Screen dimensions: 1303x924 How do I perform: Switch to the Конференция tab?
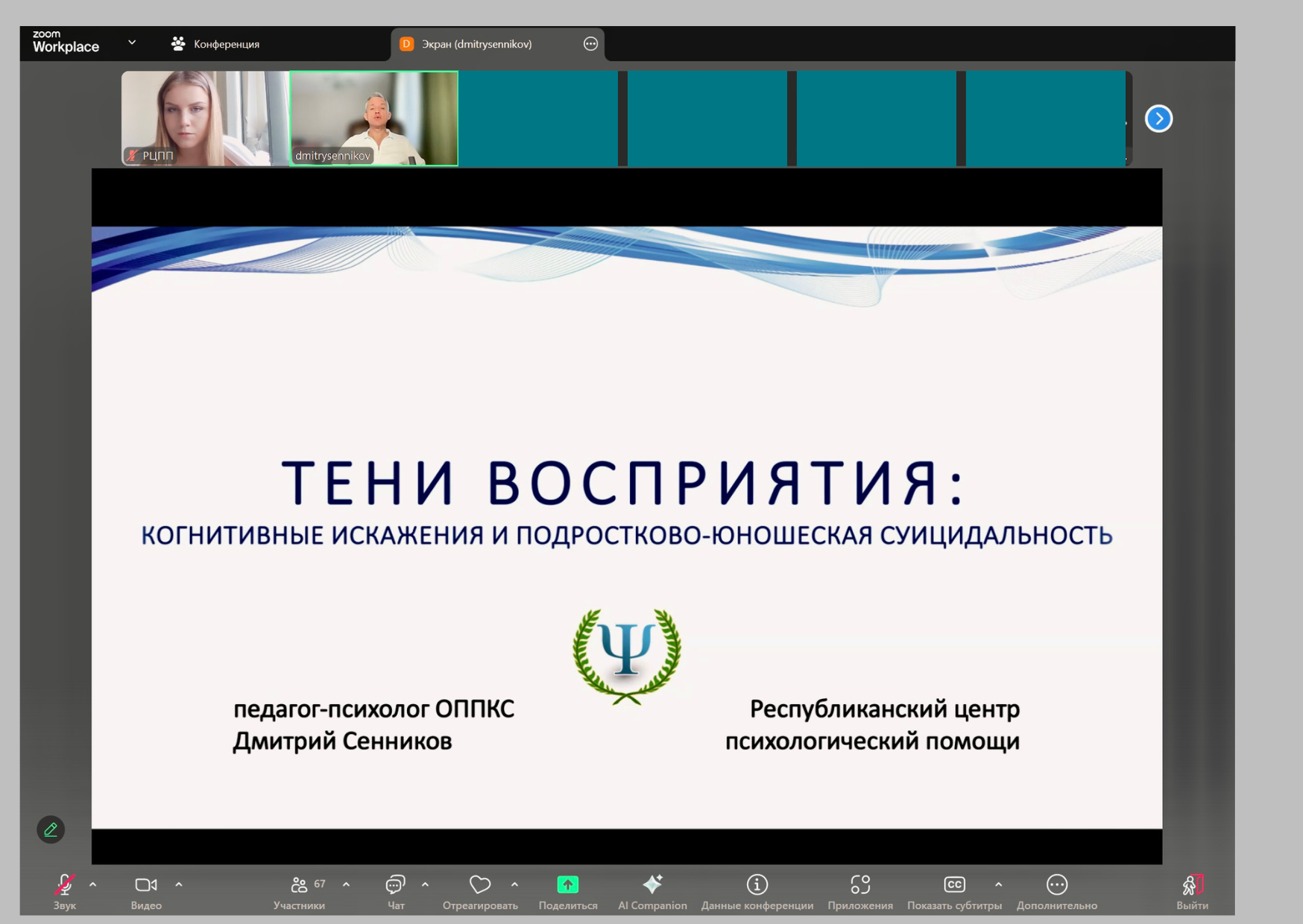pyautogui.click(x=215, y=44)
